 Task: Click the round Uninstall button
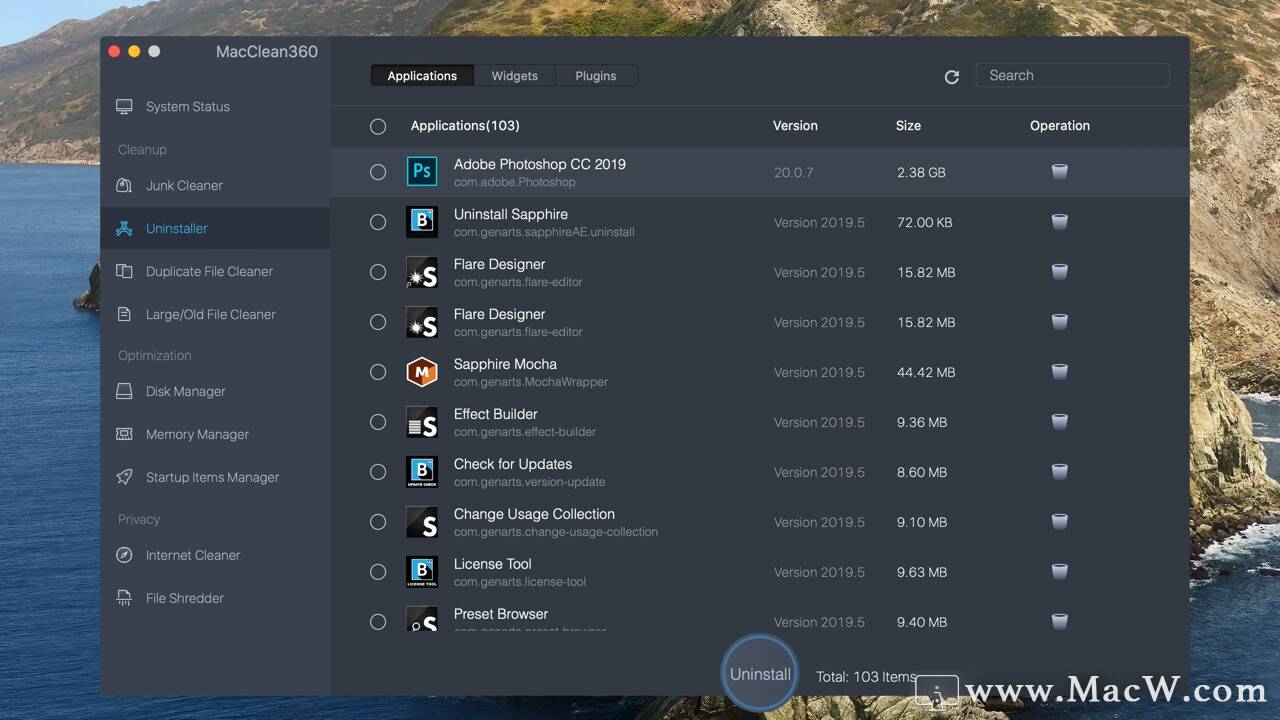click(760, 674)
